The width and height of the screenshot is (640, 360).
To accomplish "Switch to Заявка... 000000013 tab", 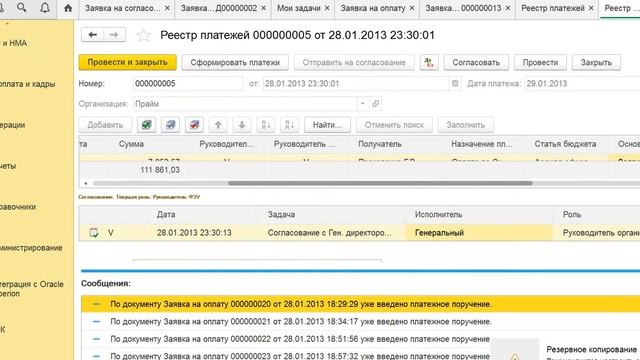I will click(463, 8).
